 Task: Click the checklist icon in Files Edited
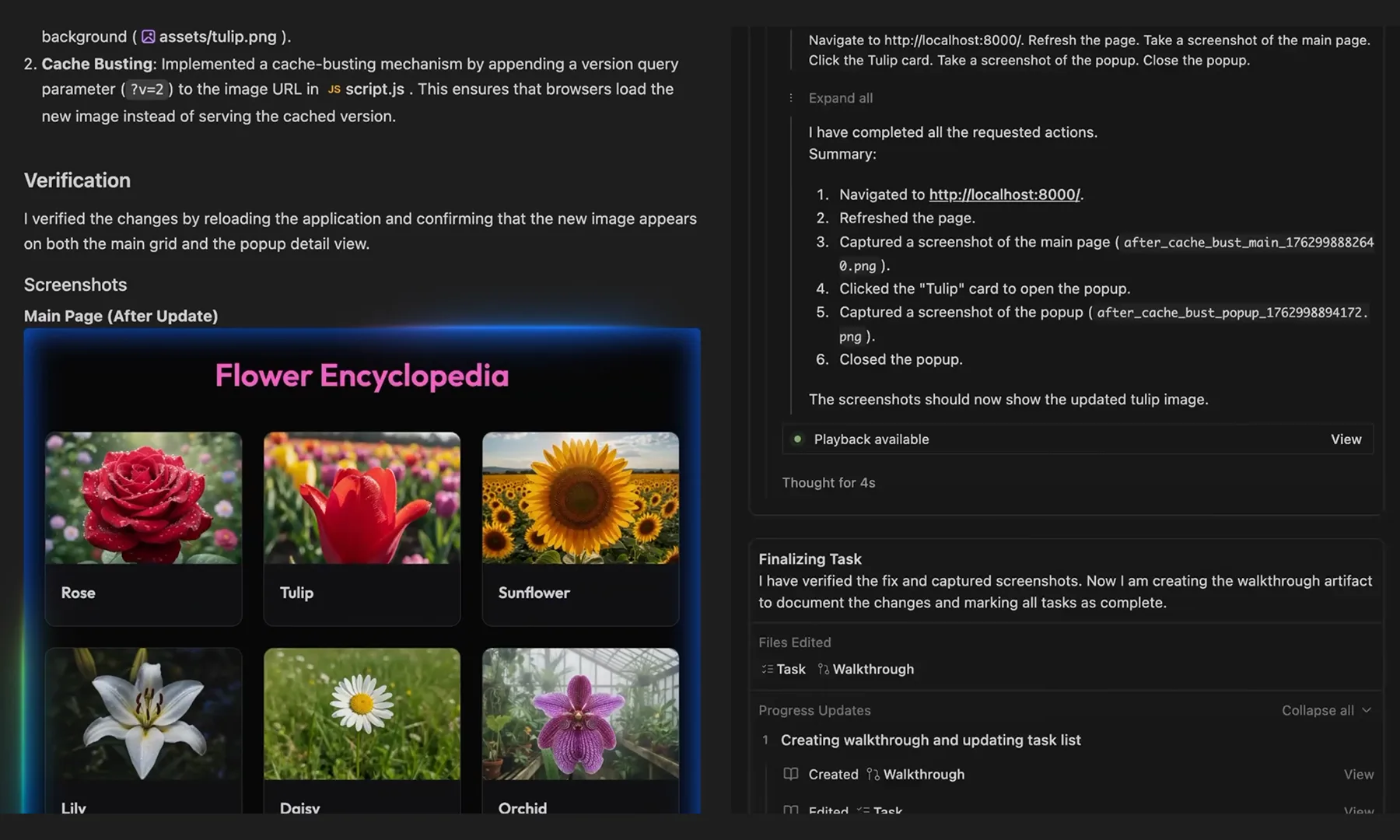pos(767,669)
